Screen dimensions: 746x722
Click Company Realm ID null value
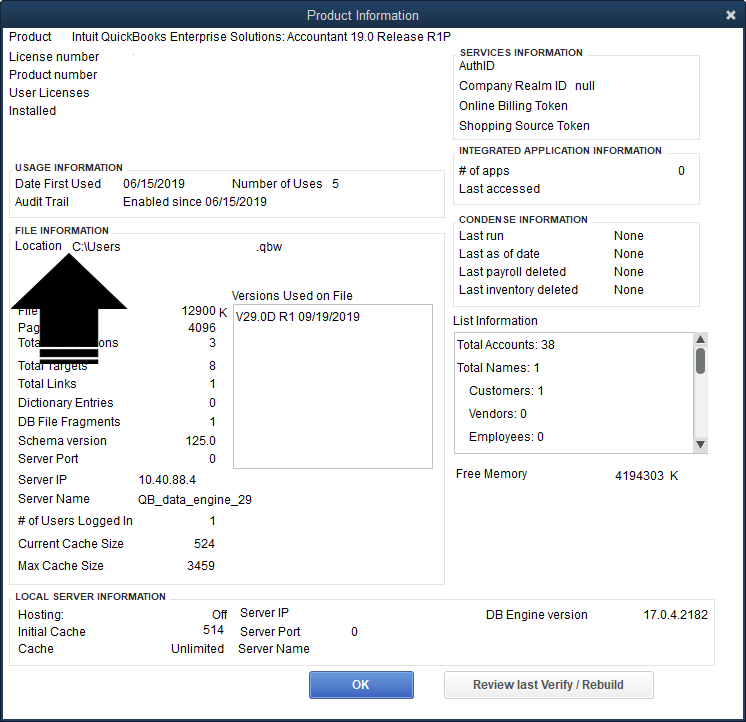585,86
